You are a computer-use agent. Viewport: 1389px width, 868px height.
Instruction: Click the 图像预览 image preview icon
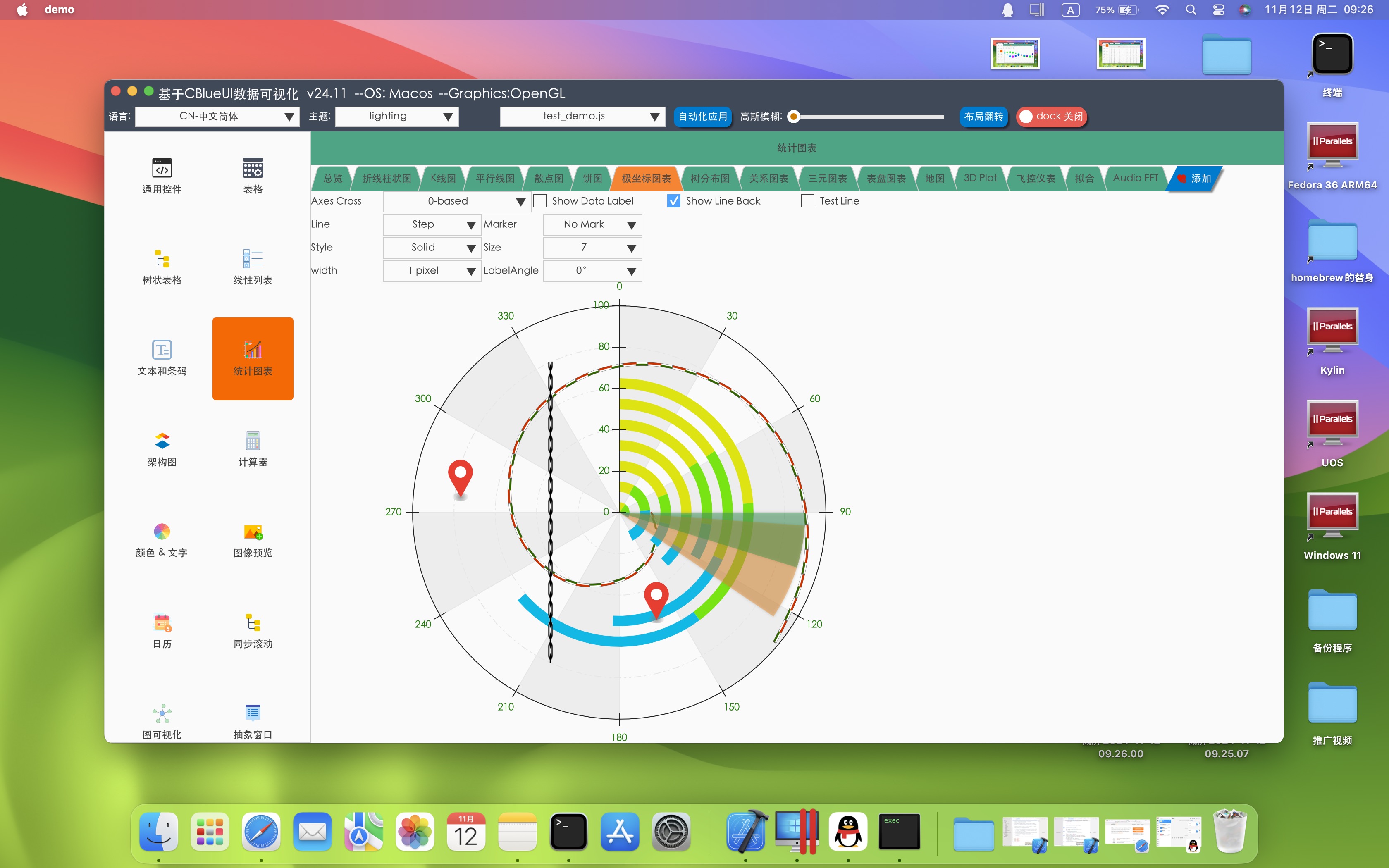click(253, 532)
